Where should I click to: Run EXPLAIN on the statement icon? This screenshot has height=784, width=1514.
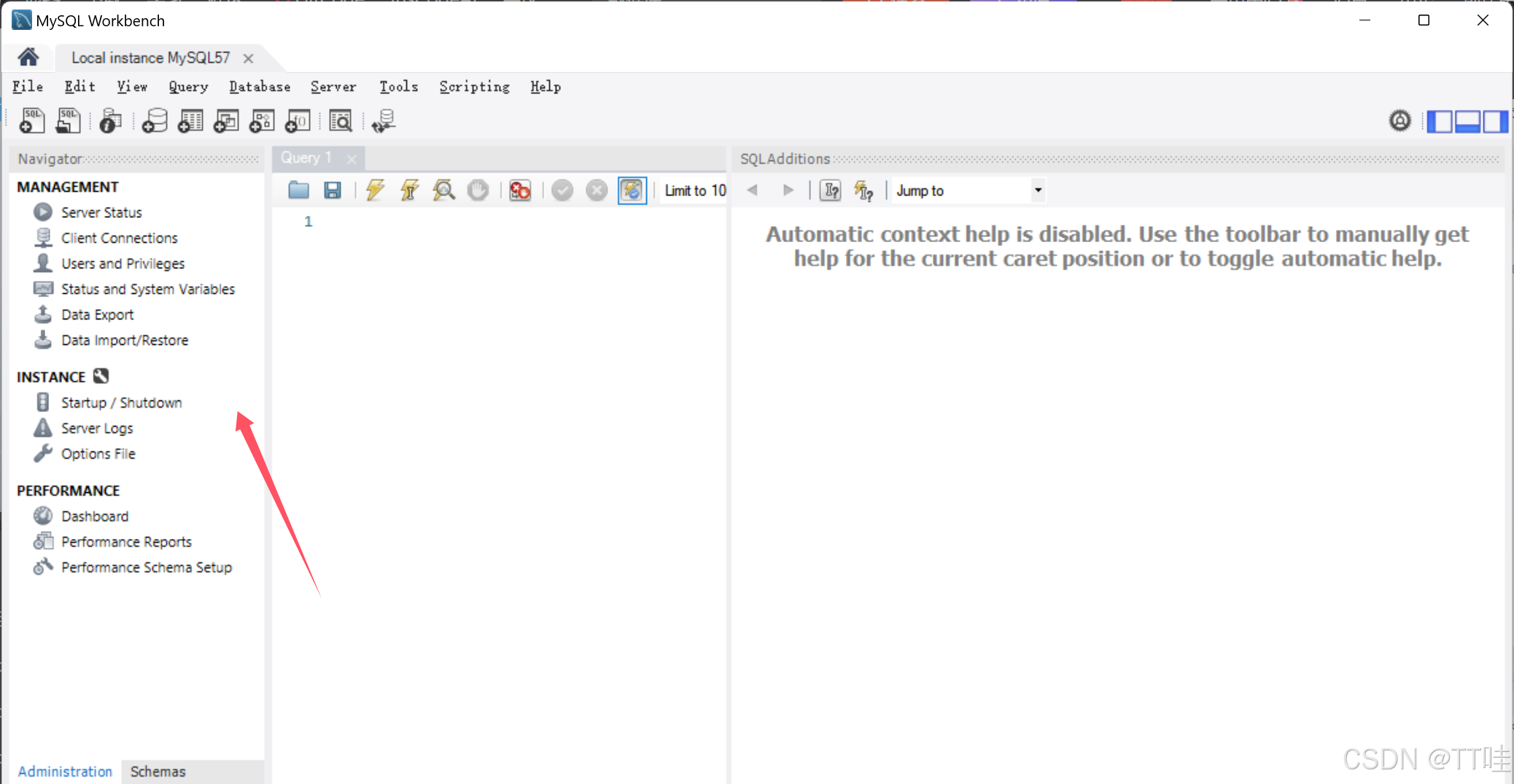443,190
